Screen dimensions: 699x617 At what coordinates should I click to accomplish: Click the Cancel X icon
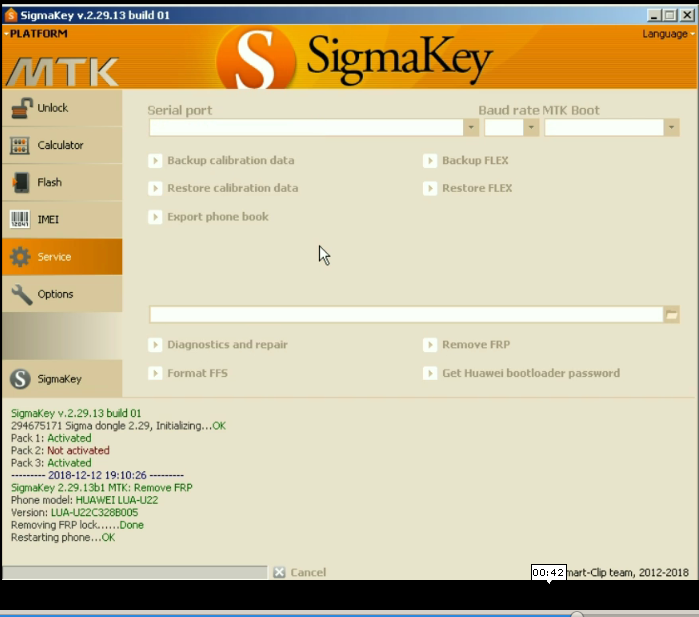pyautogui.click(x=279, y=572)
